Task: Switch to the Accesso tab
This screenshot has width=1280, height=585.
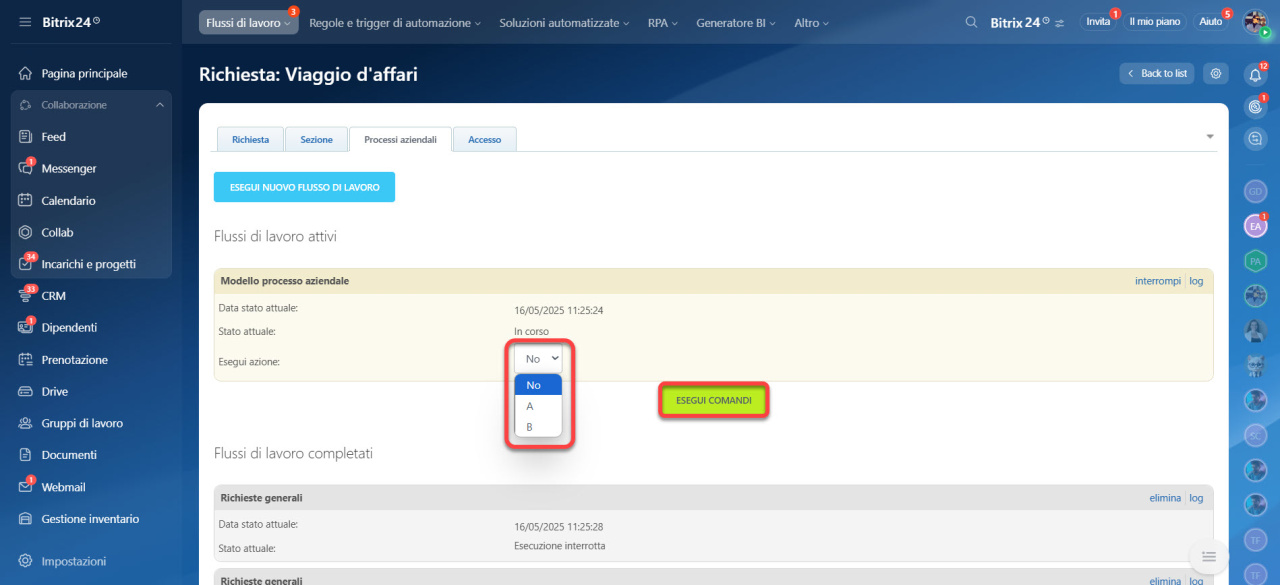Action: [485, 140]
